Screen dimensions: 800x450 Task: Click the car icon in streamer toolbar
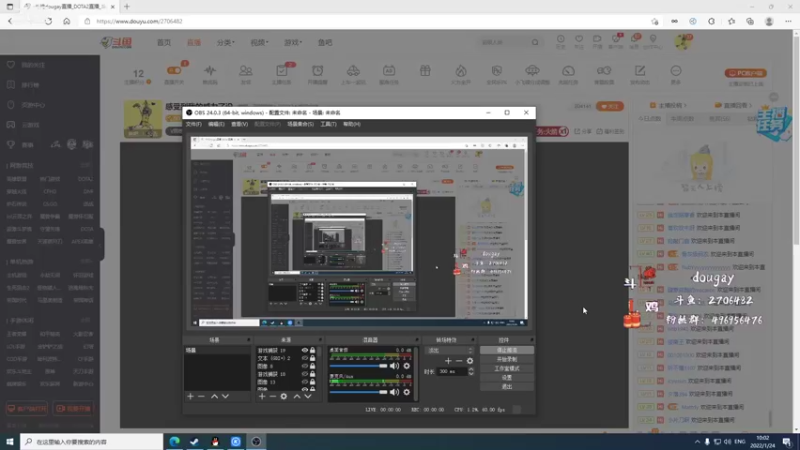pos(353,70)
